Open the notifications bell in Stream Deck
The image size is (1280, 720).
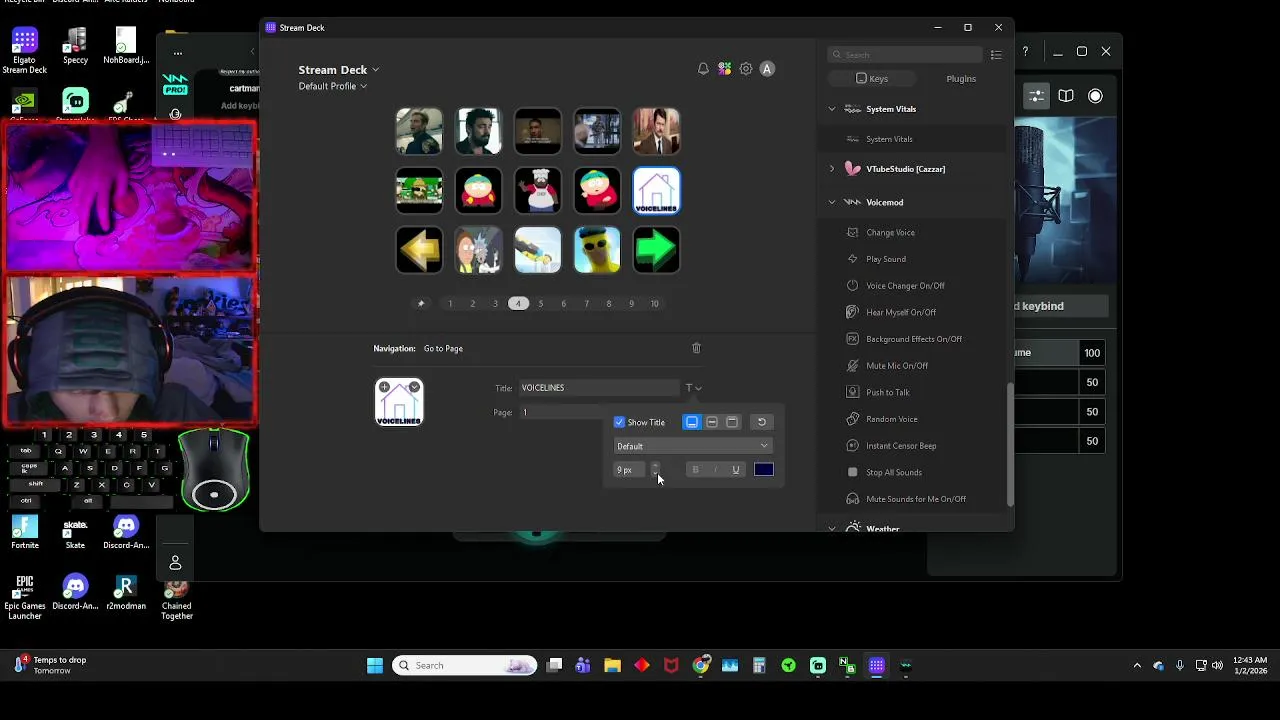703,69
